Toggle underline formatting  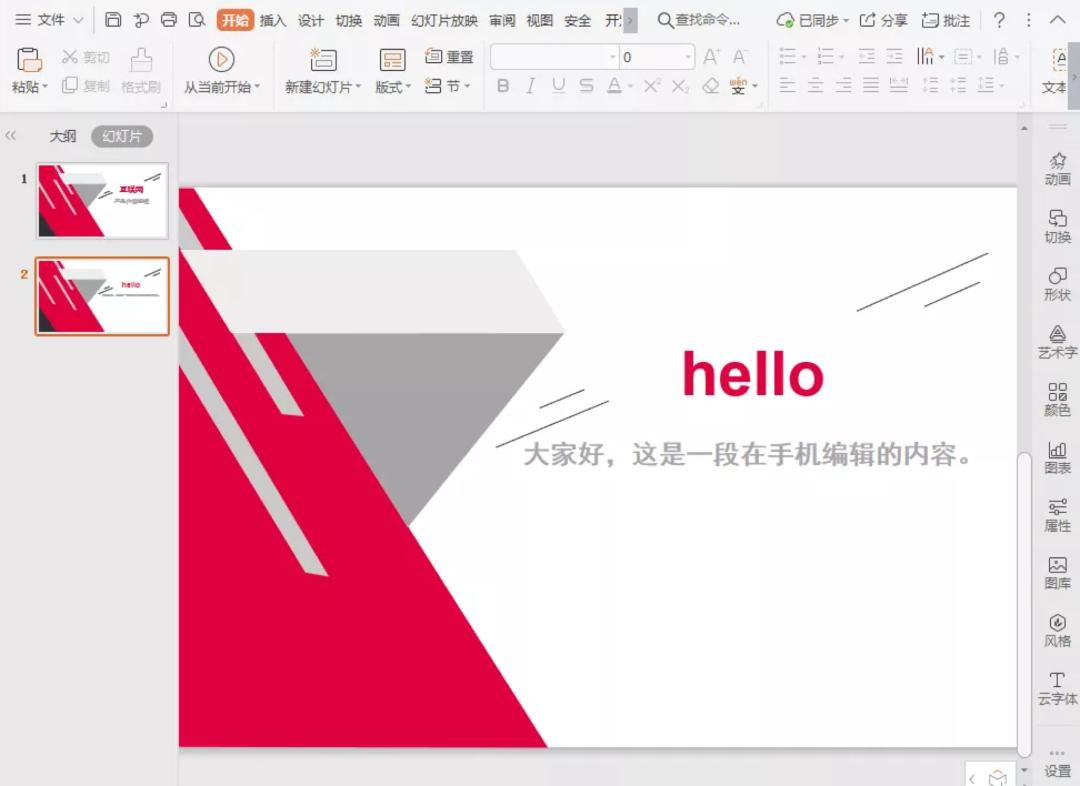coord(558,86)
